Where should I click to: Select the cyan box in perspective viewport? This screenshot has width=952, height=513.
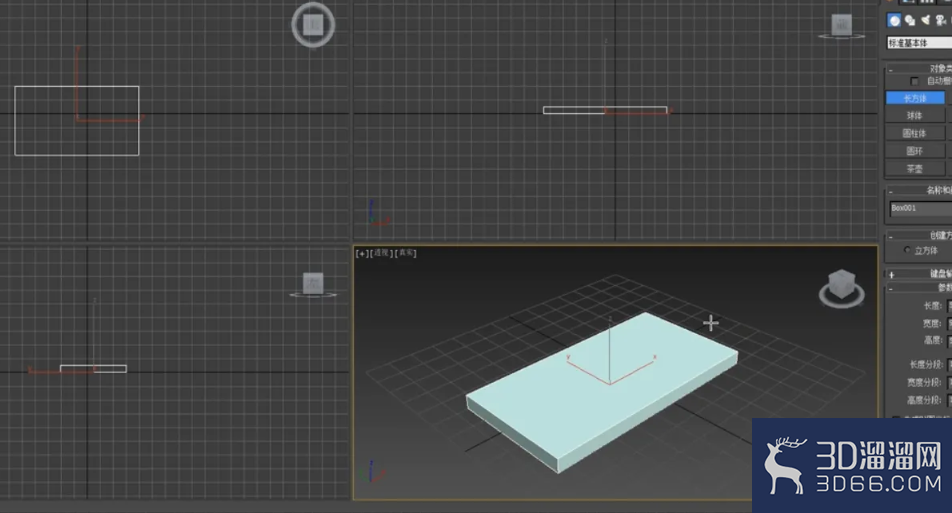click(x=601, y=392)
